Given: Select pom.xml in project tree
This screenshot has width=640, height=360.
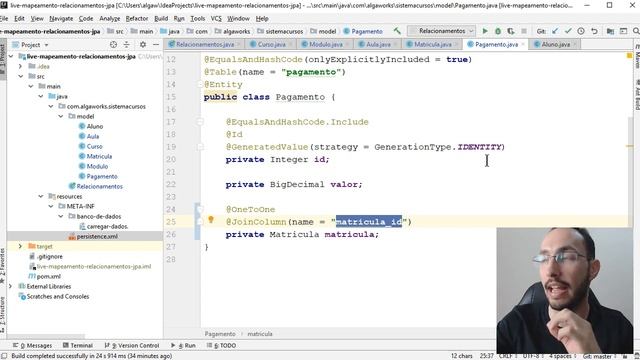Looking at the screenshot, I should (x=49, y=276).
